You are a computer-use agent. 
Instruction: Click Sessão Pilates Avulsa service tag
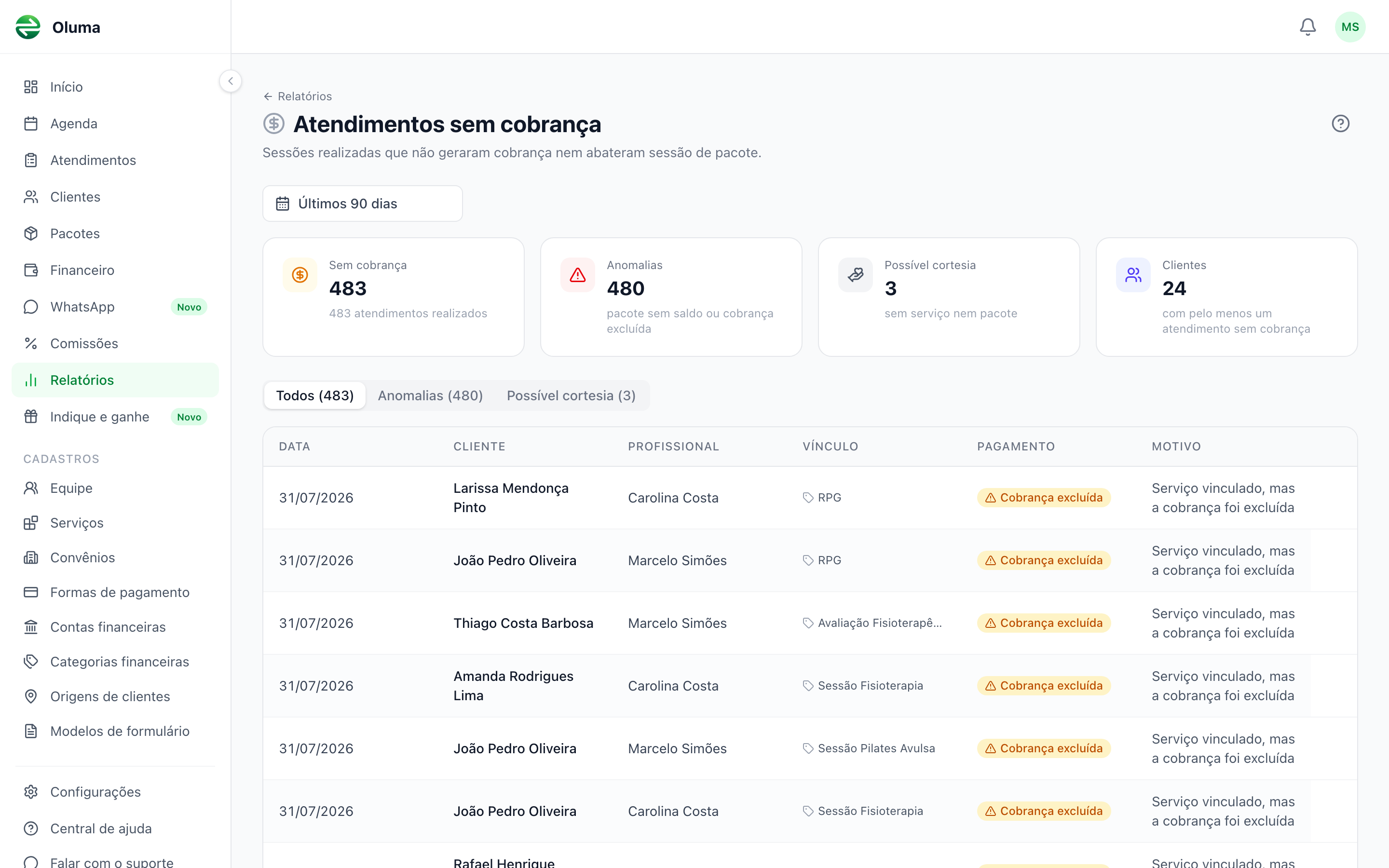869,748
